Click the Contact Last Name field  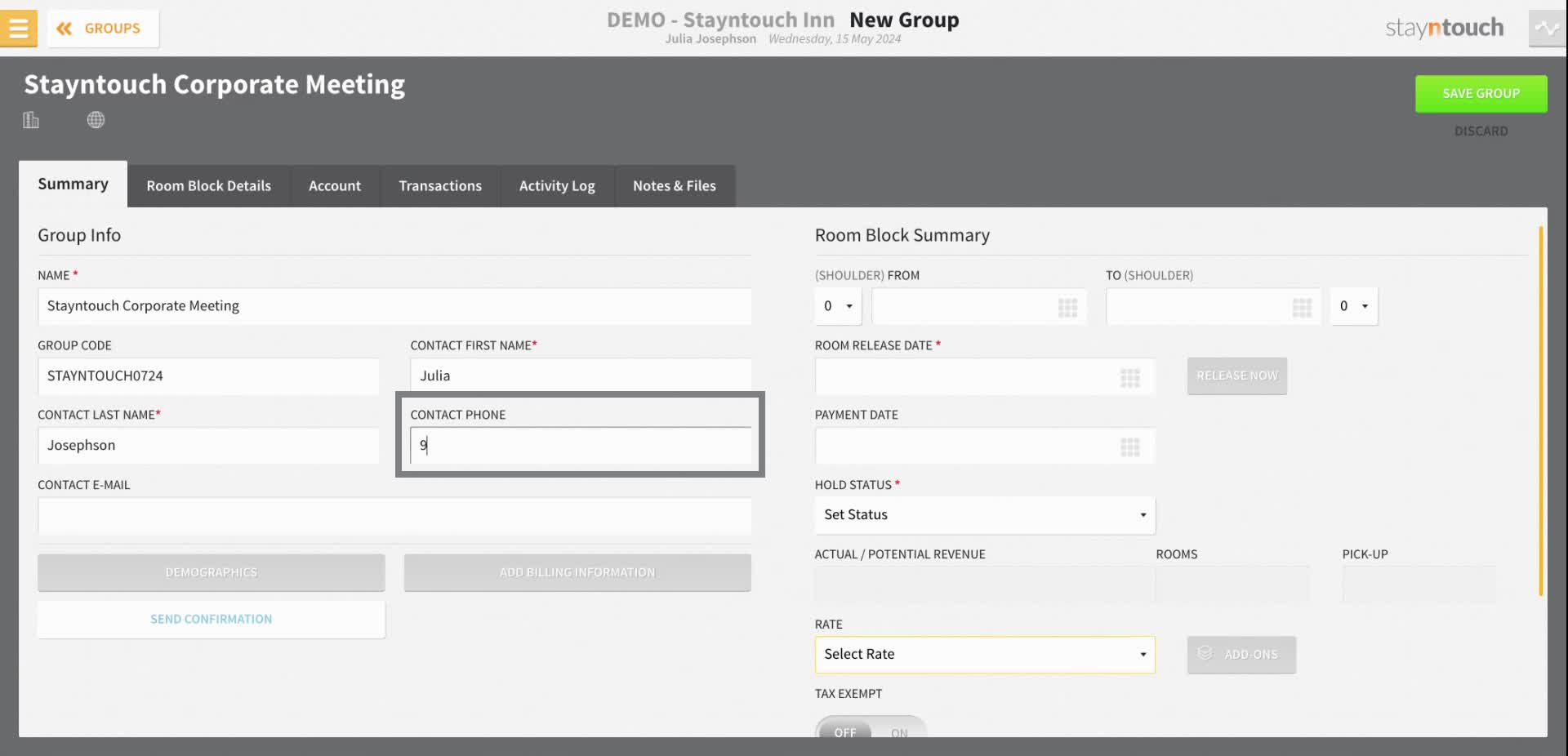tap(208, 446)
